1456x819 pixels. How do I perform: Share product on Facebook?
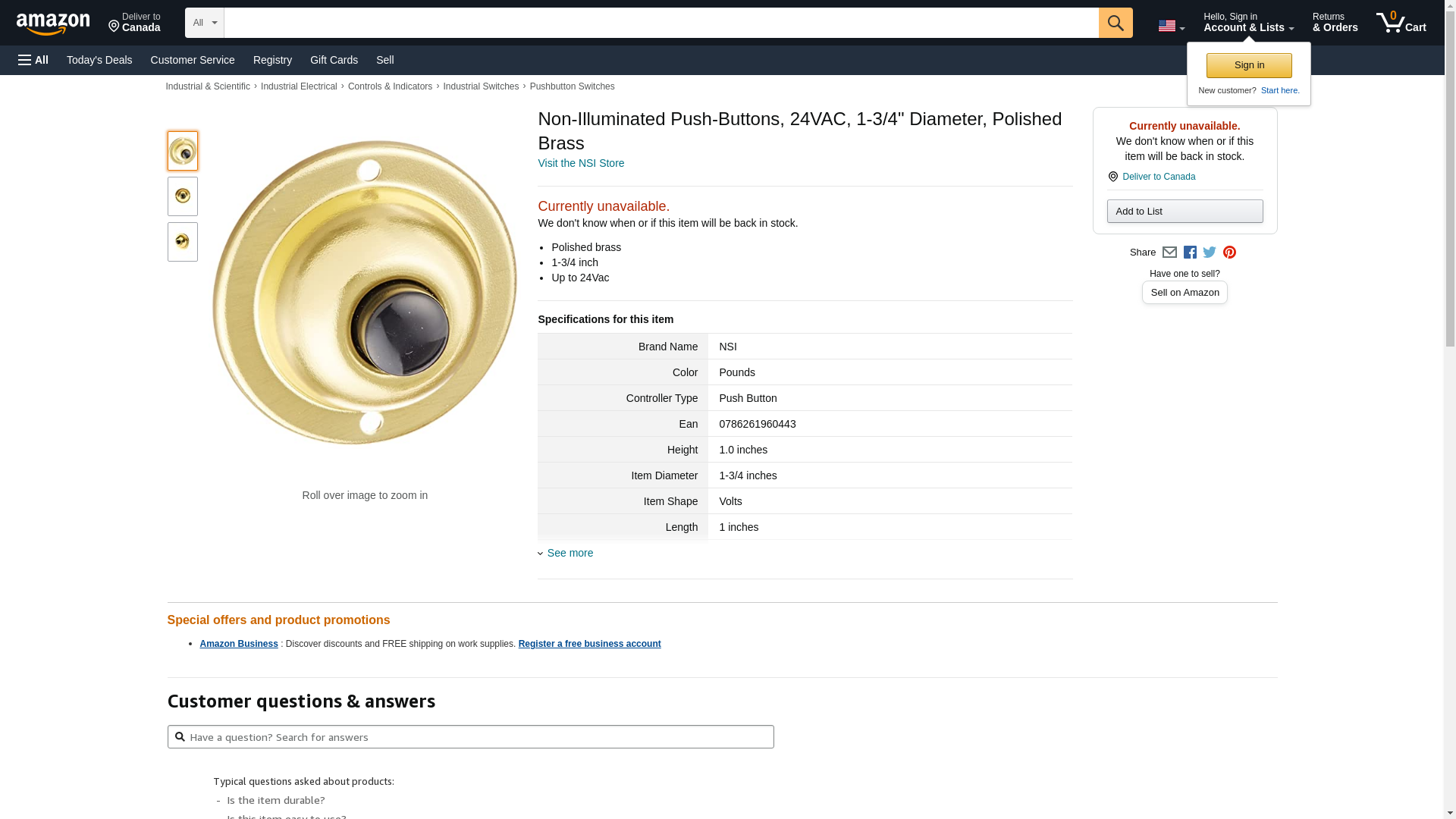pyautogui.click(x=1190, y=253)
